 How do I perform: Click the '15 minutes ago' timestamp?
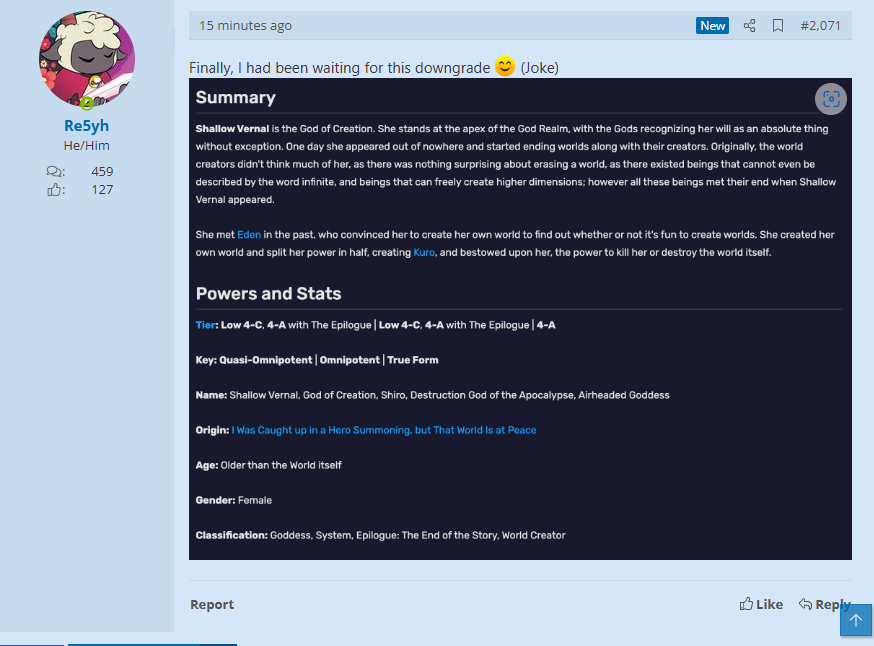click(245, 26)
